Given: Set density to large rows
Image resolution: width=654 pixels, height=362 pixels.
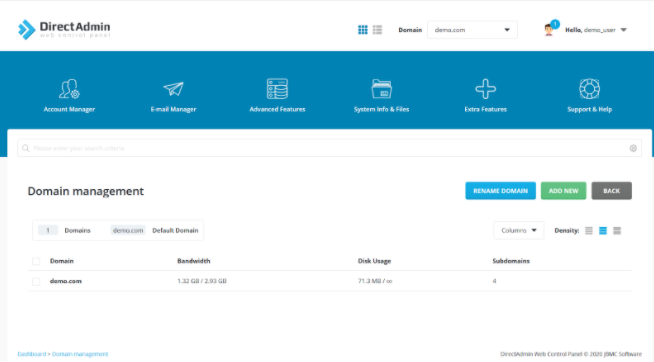Looking at the screenshot, I should 617,231.
